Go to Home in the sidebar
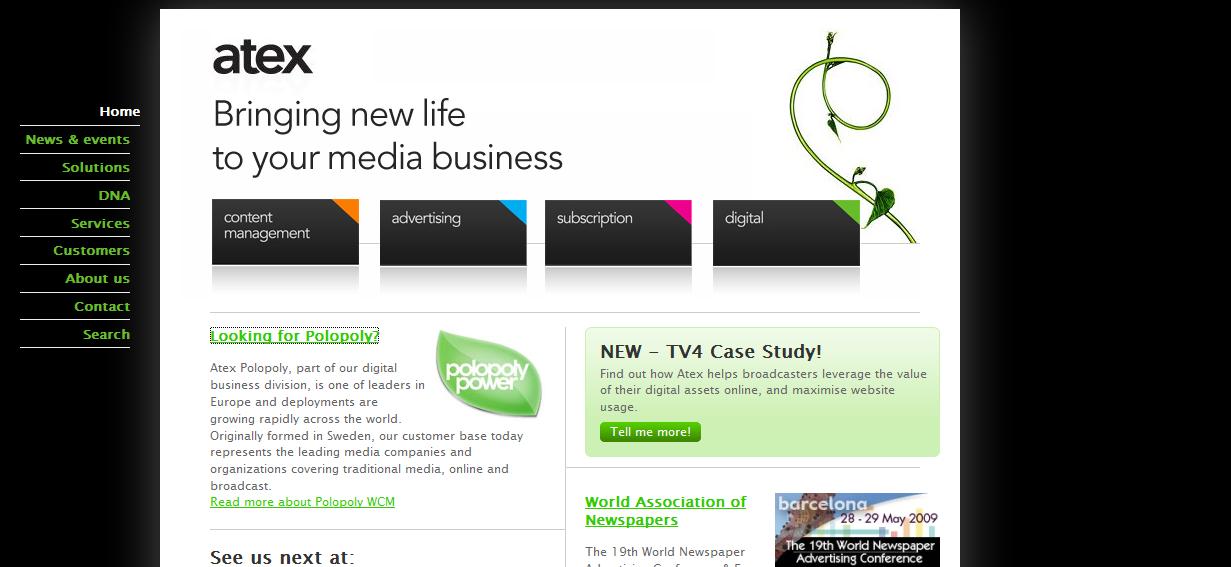This screenshot has width=1231, height=567. [x=120, y=111]
